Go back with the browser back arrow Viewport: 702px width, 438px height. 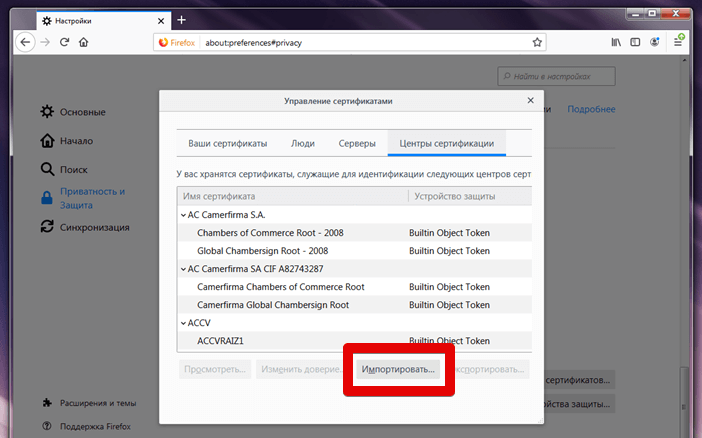click(x=25, y=43)
